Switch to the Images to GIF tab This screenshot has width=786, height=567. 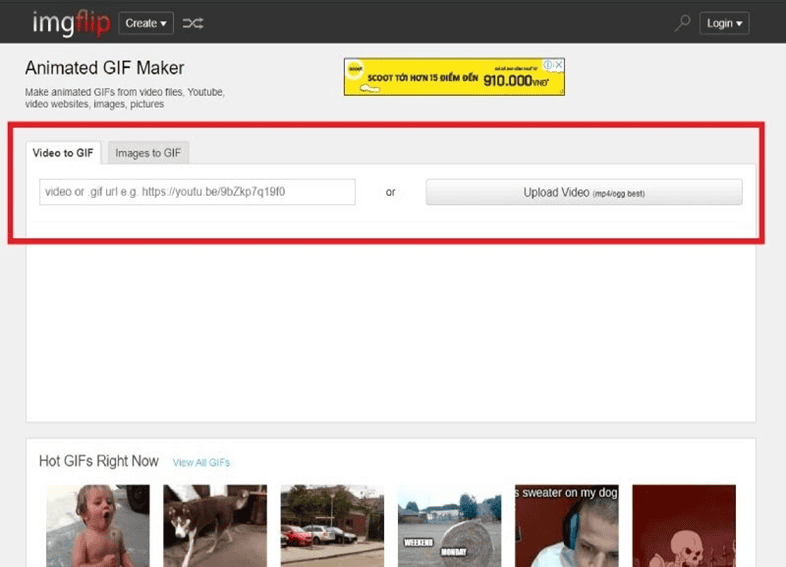[148, 153]
